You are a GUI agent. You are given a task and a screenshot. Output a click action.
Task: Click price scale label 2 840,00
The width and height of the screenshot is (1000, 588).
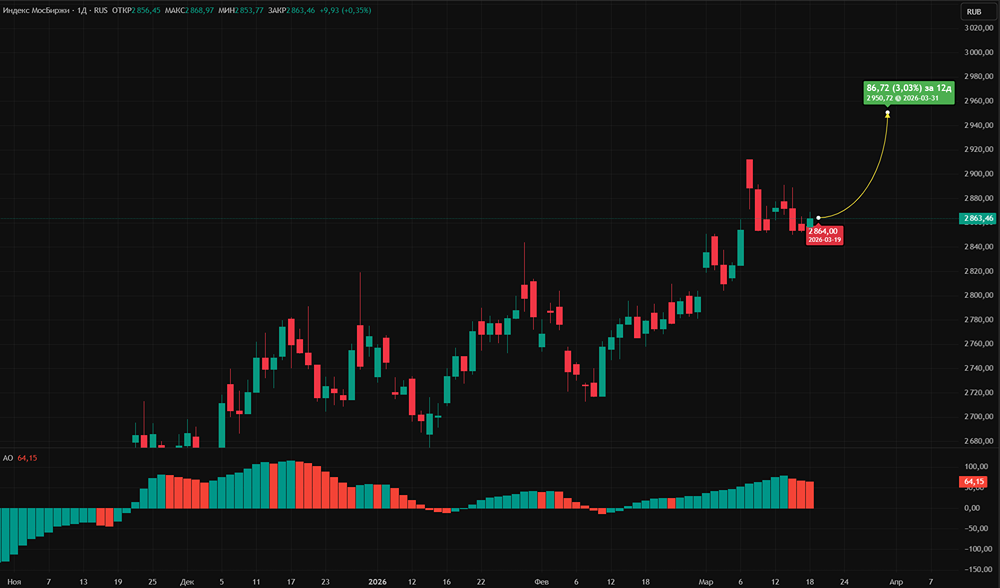tap(979, 247)
